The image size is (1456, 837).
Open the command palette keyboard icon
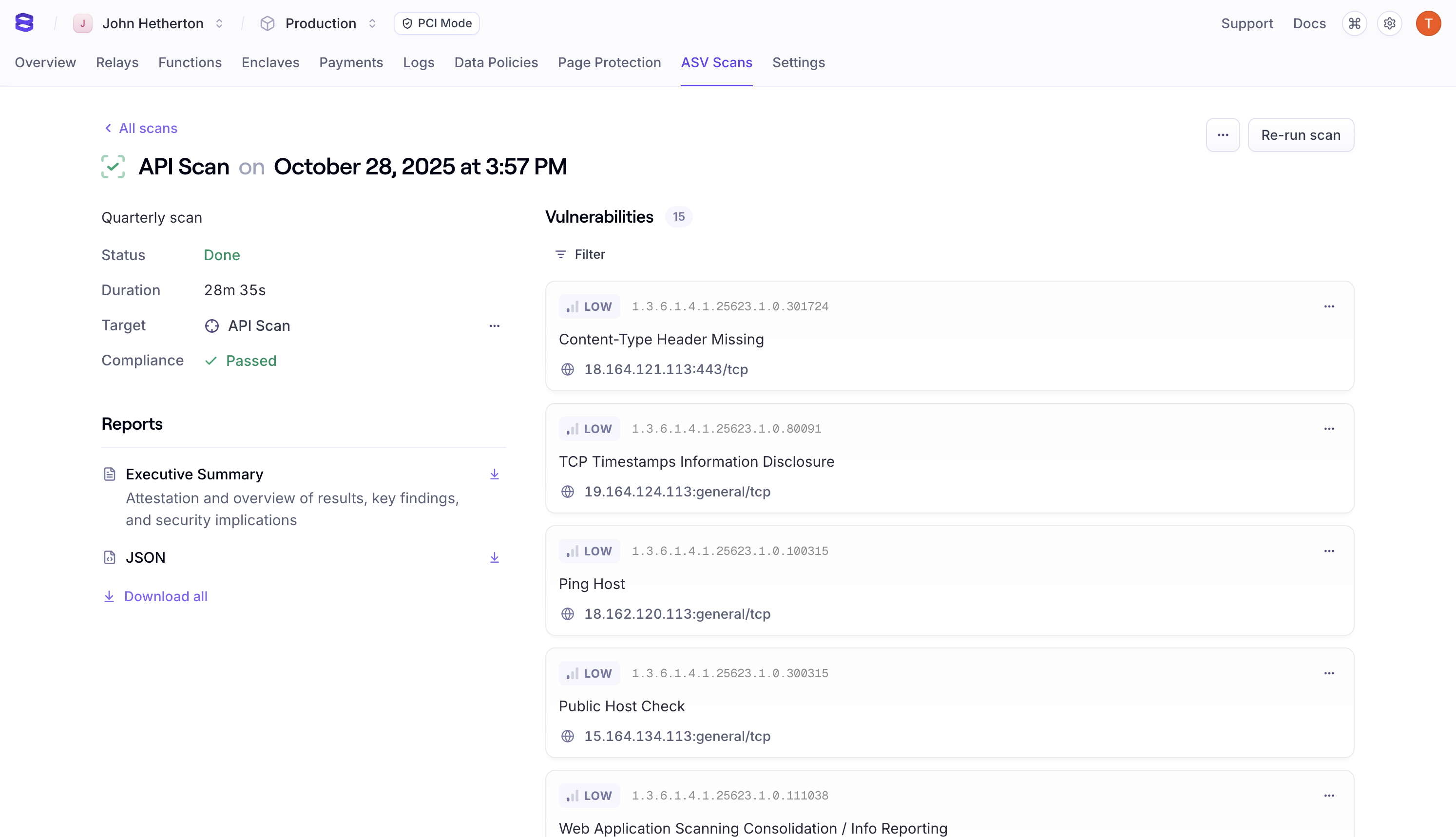[x=1354, y=23]
